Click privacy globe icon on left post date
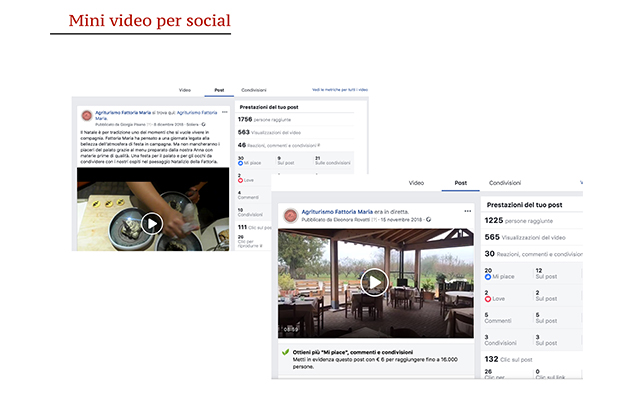The image size is (635, 400). coord(203,124)
